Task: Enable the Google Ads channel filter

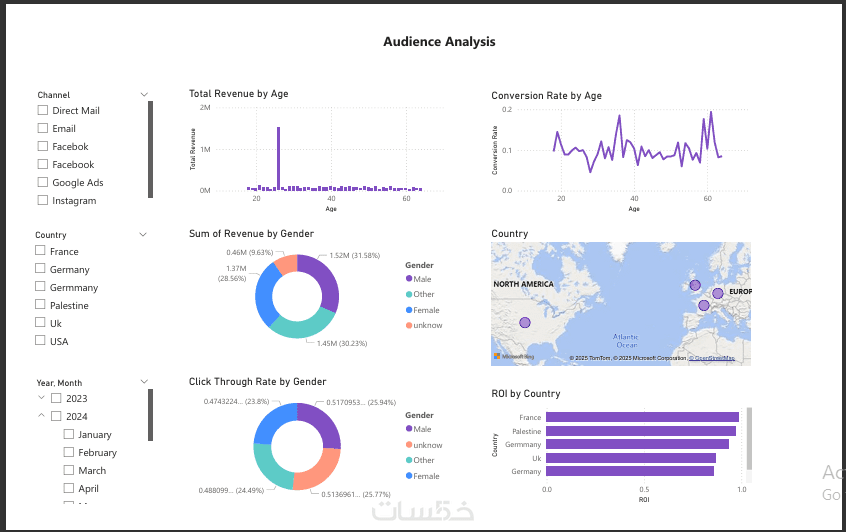Action: tap(43, 182)
